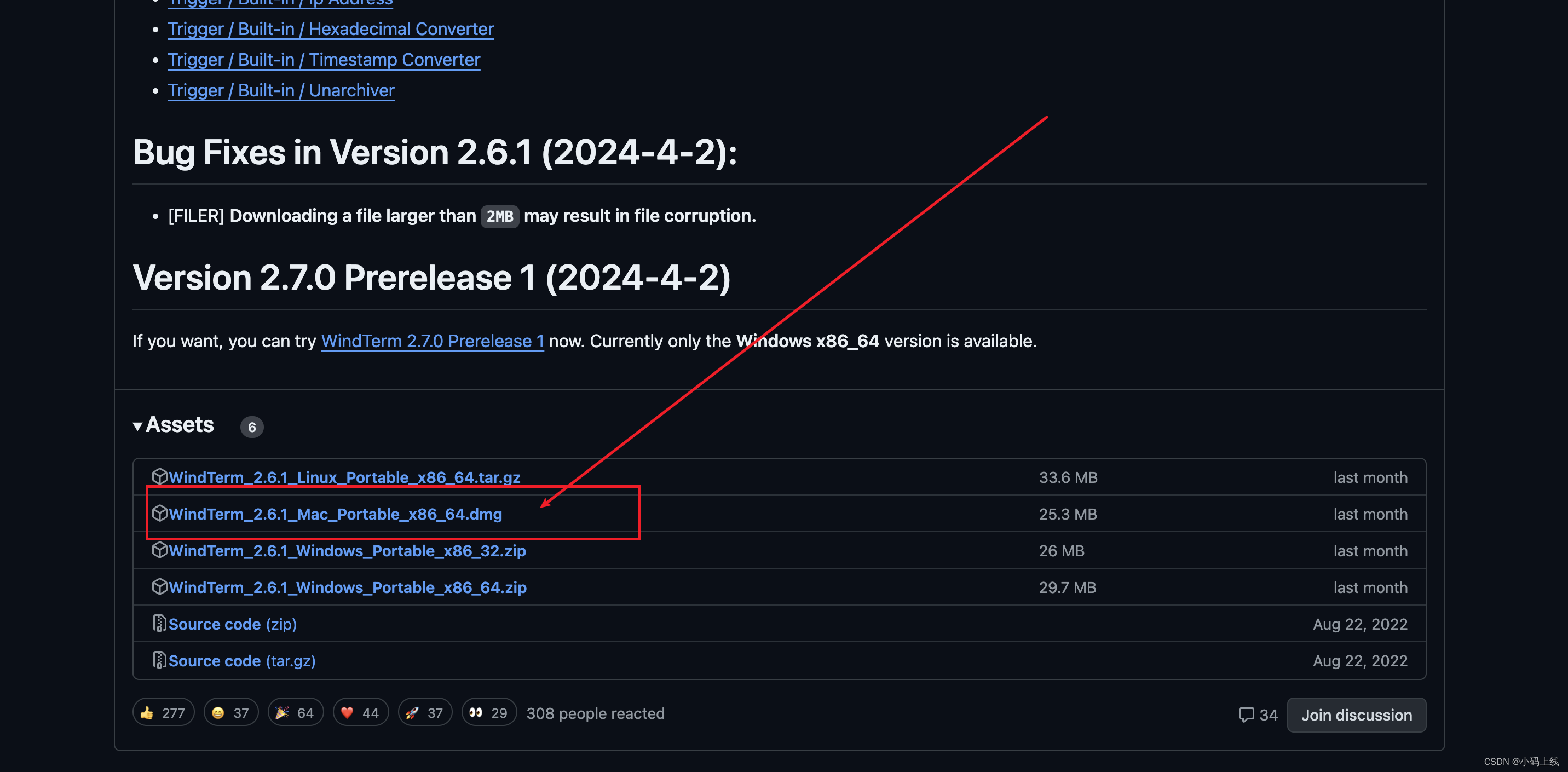
Task: Click the Version 2.7.0 Prerelease 1 heading
Action: [431, 278]
